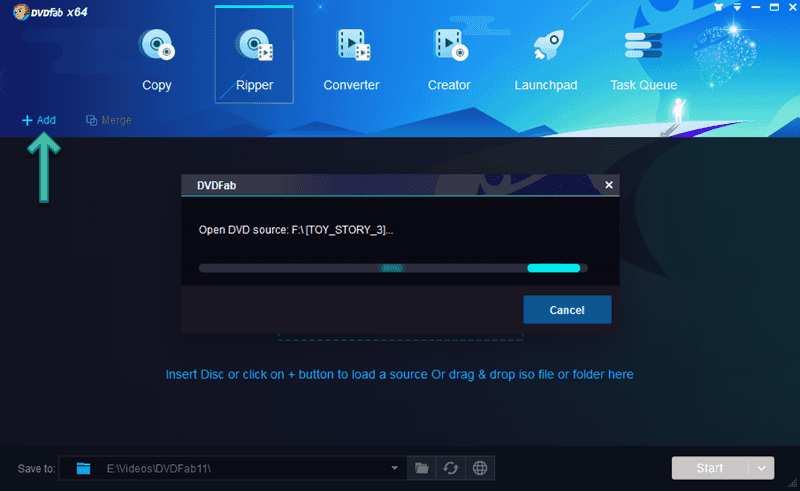
Task: Click the 'Open DVD source: F:\ [TOY_STORY_3]...' text
Action: click(296, 230)
